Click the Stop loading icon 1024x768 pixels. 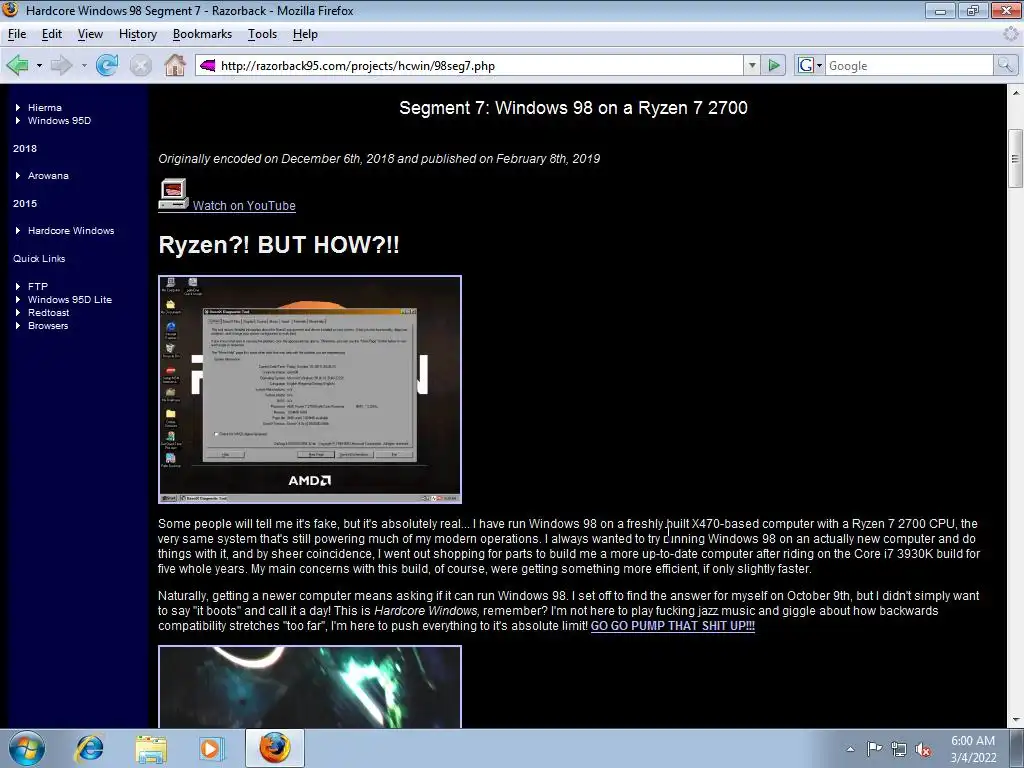coord(140,65)
